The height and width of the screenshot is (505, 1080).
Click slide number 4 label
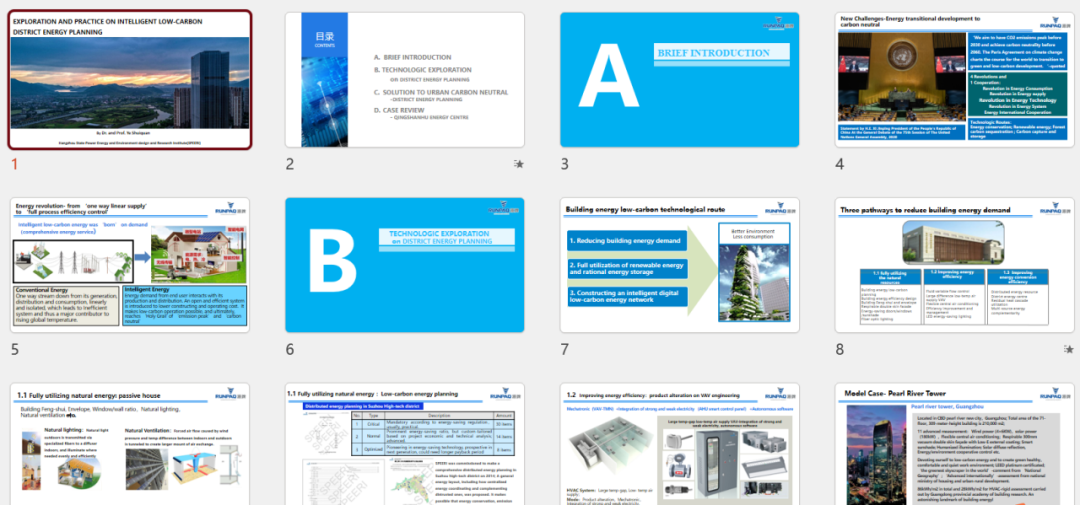840,165
